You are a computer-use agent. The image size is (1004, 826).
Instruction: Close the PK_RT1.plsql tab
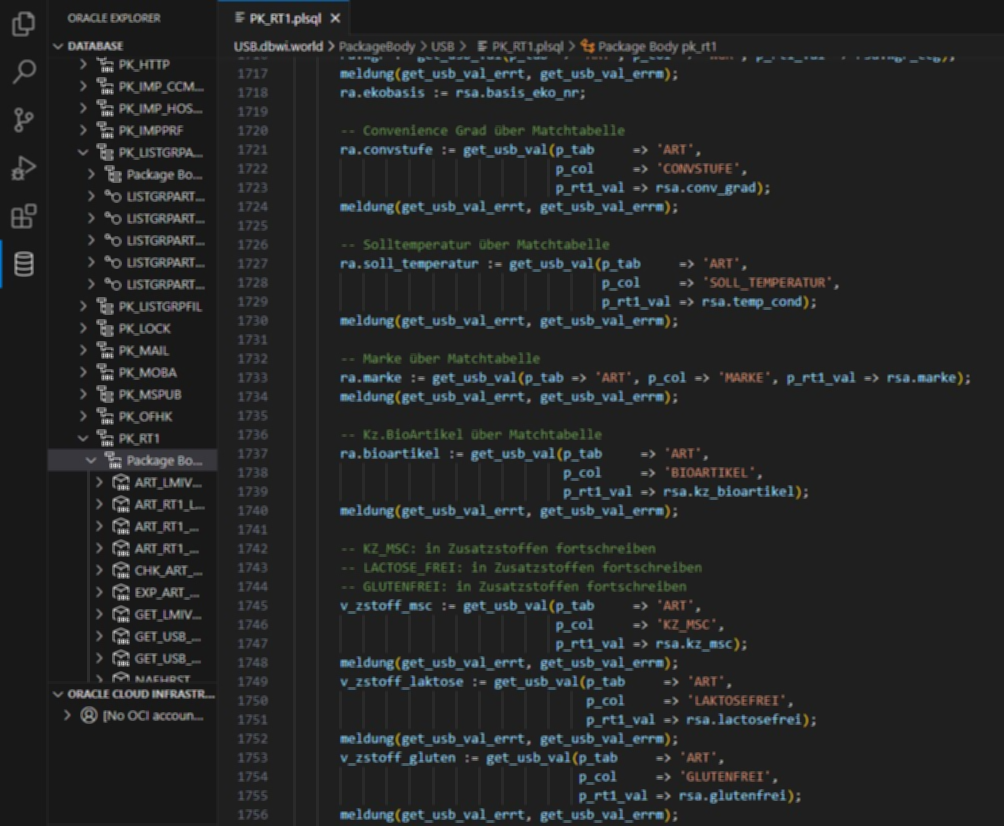(335, 18)
